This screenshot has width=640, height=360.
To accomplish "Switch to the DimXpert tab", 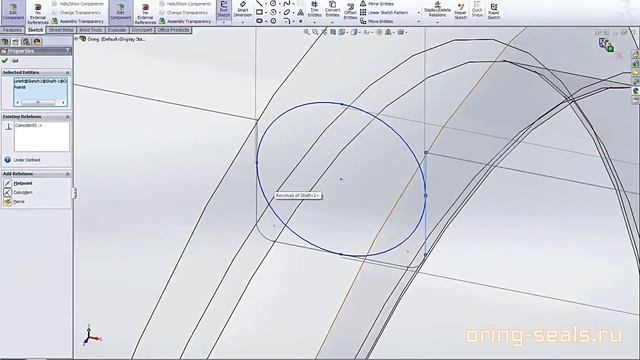I will click(142, 30).
